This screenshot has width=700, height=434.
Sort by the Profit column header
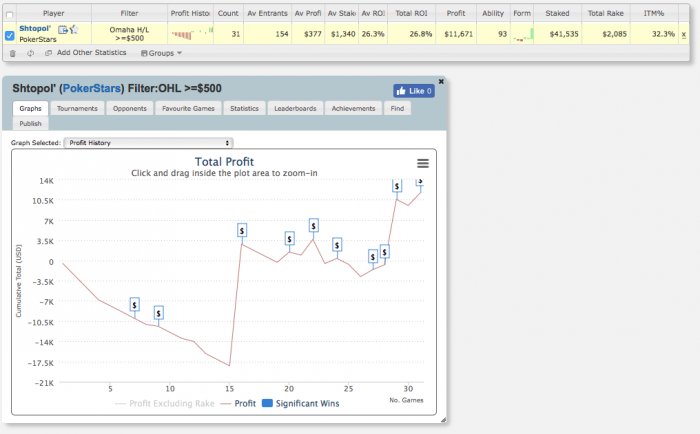pos(456,13)
